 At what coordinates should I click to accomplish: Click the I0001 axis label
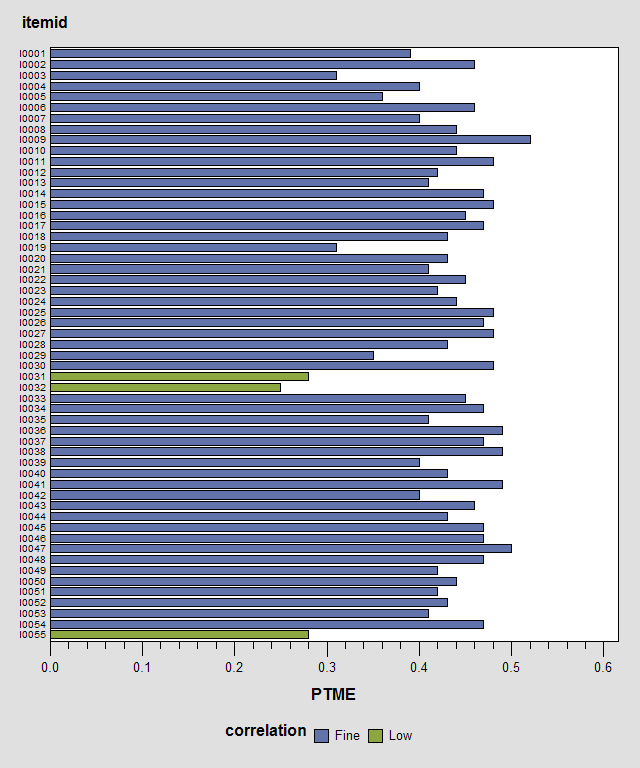(x=33, y=54)
